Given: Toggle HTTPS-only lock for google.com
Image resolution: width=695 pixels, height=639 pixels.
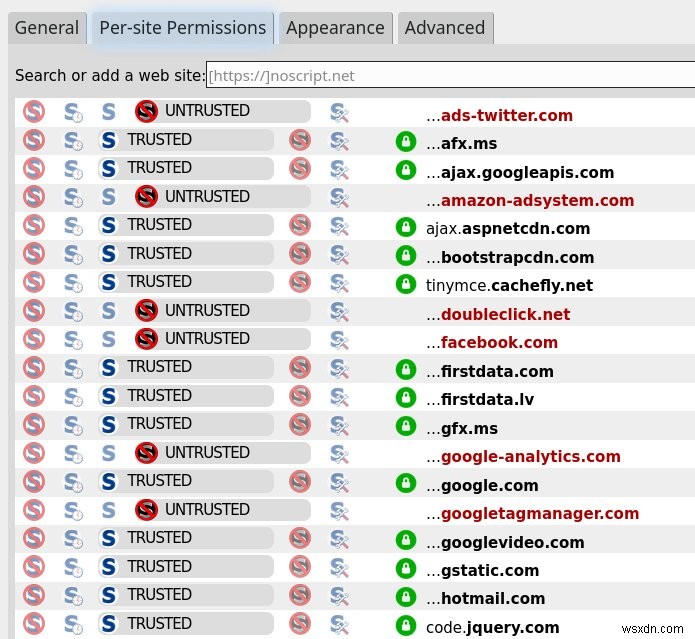Looking at the screenshot, I should click(406, 483).
